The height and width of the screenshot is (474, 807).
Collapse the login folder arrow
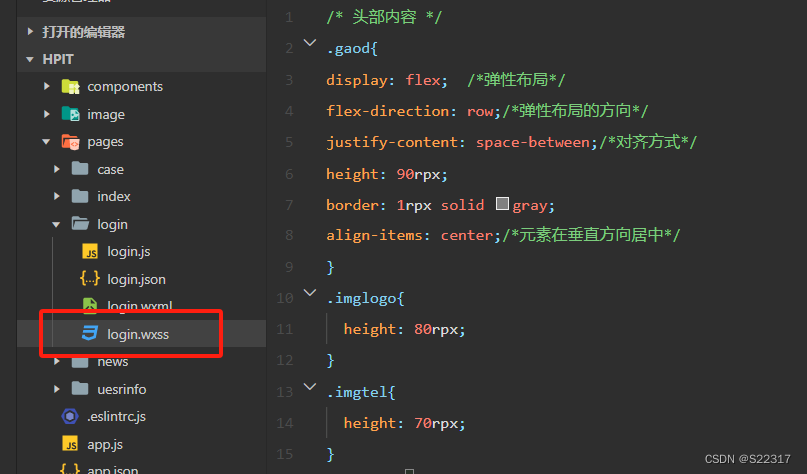coord(56,224)
